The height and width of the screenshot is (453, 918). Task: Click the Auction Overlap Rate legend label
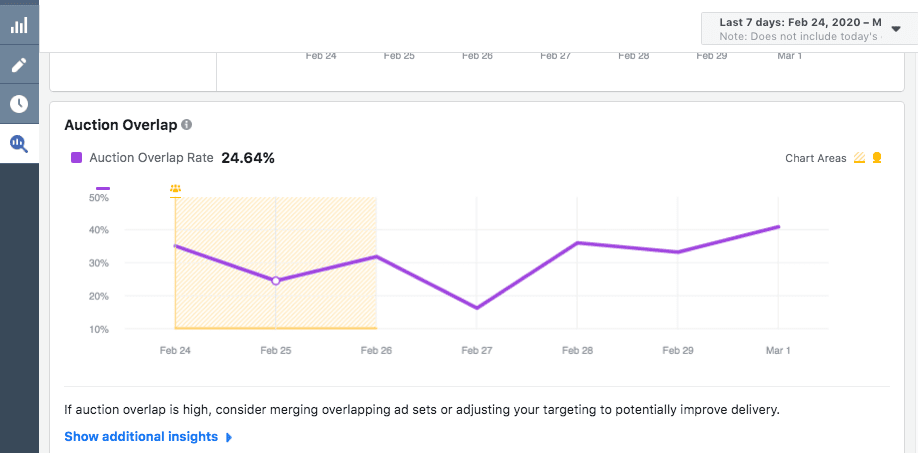point(151,158)
